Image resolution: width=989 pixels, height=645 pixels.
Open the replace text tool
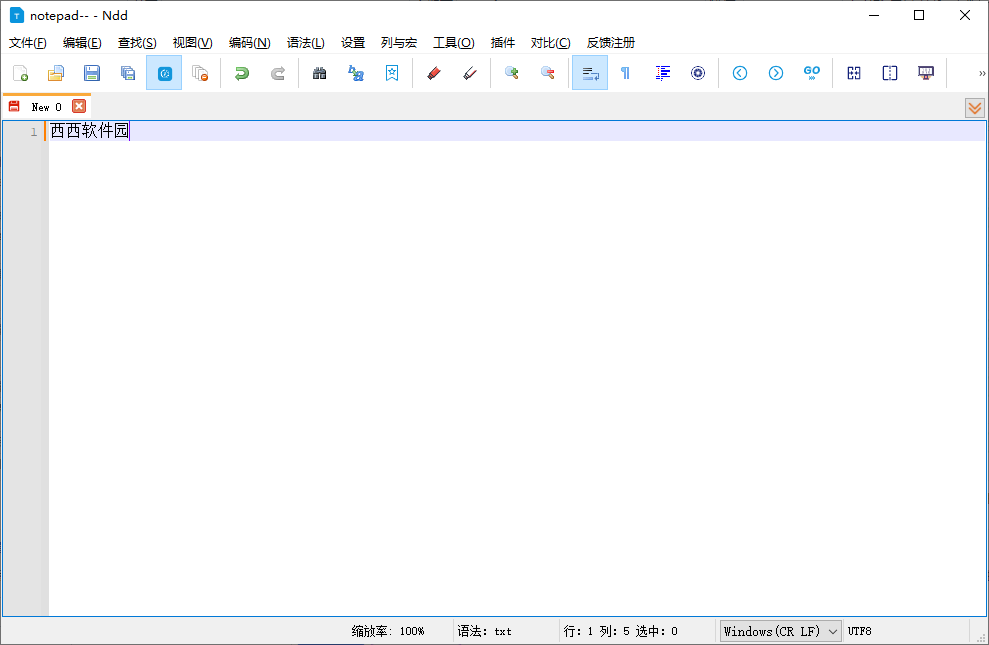click(356, 73)
